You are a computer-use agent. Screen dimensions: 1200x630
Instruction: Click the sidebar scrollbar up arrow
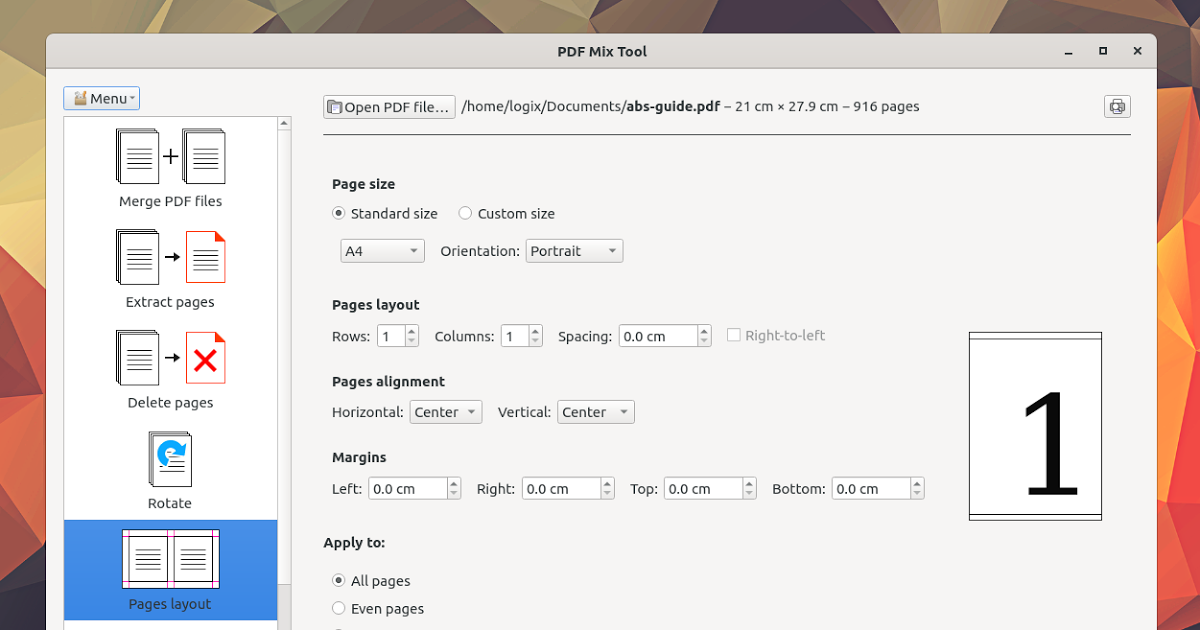tap(285, 124)
